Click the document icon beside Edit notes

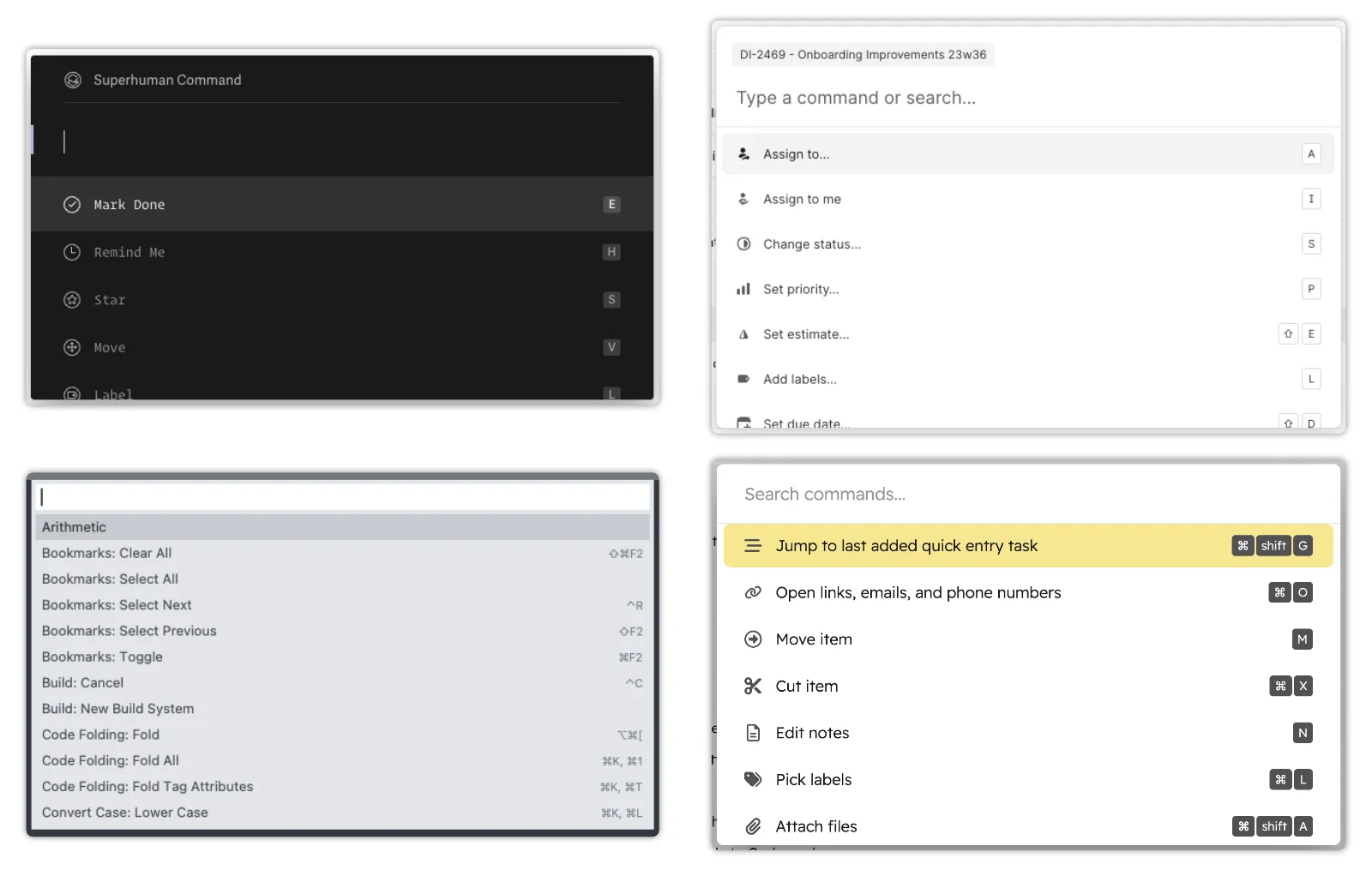coord(753,733)
